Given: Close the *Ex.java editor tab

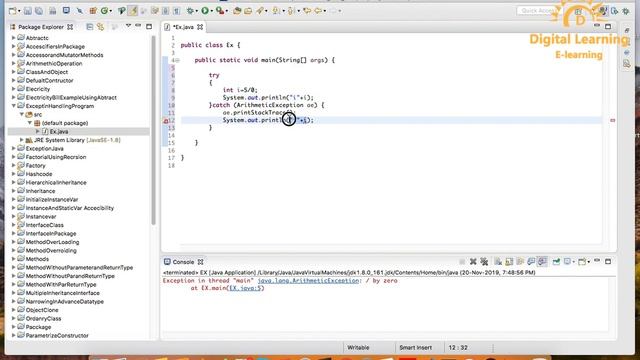Looking at the screenshot, I should coord(200,27).
